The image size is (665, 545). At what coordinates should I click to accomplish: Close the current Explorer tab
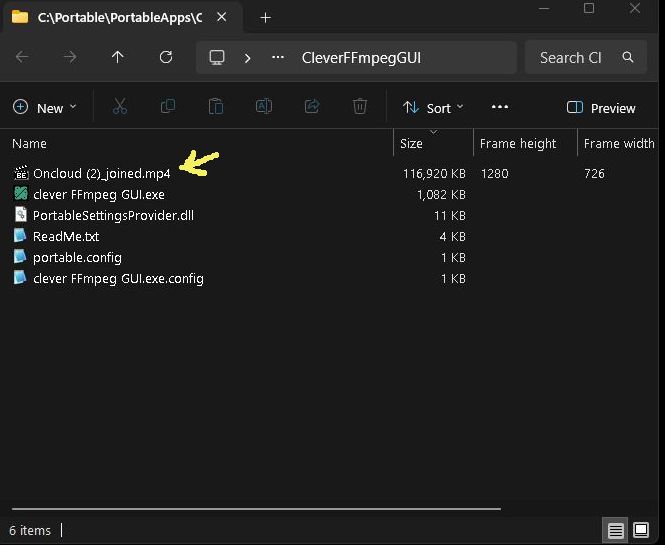[221, 17]
